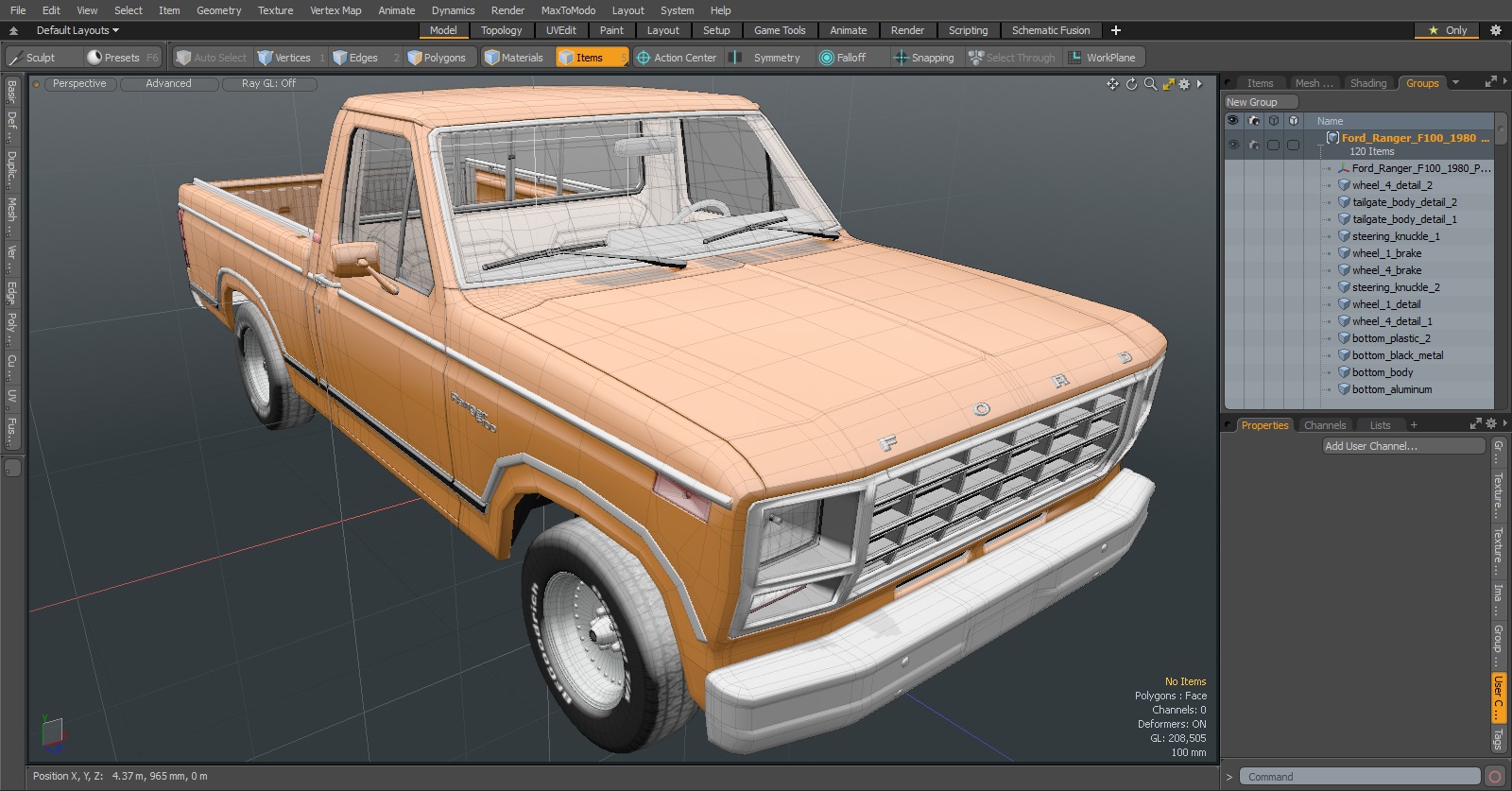Add a new properties tab with plus
This screenshot has width=1512, height=791.
1414,425
